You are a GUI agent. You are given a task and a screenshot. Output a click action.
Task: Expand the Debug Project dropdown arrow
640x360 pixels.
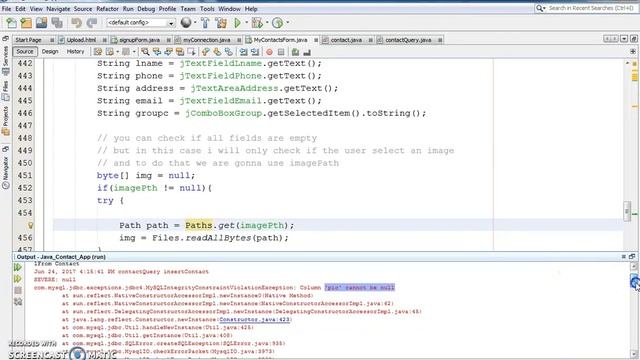[267, 23]
